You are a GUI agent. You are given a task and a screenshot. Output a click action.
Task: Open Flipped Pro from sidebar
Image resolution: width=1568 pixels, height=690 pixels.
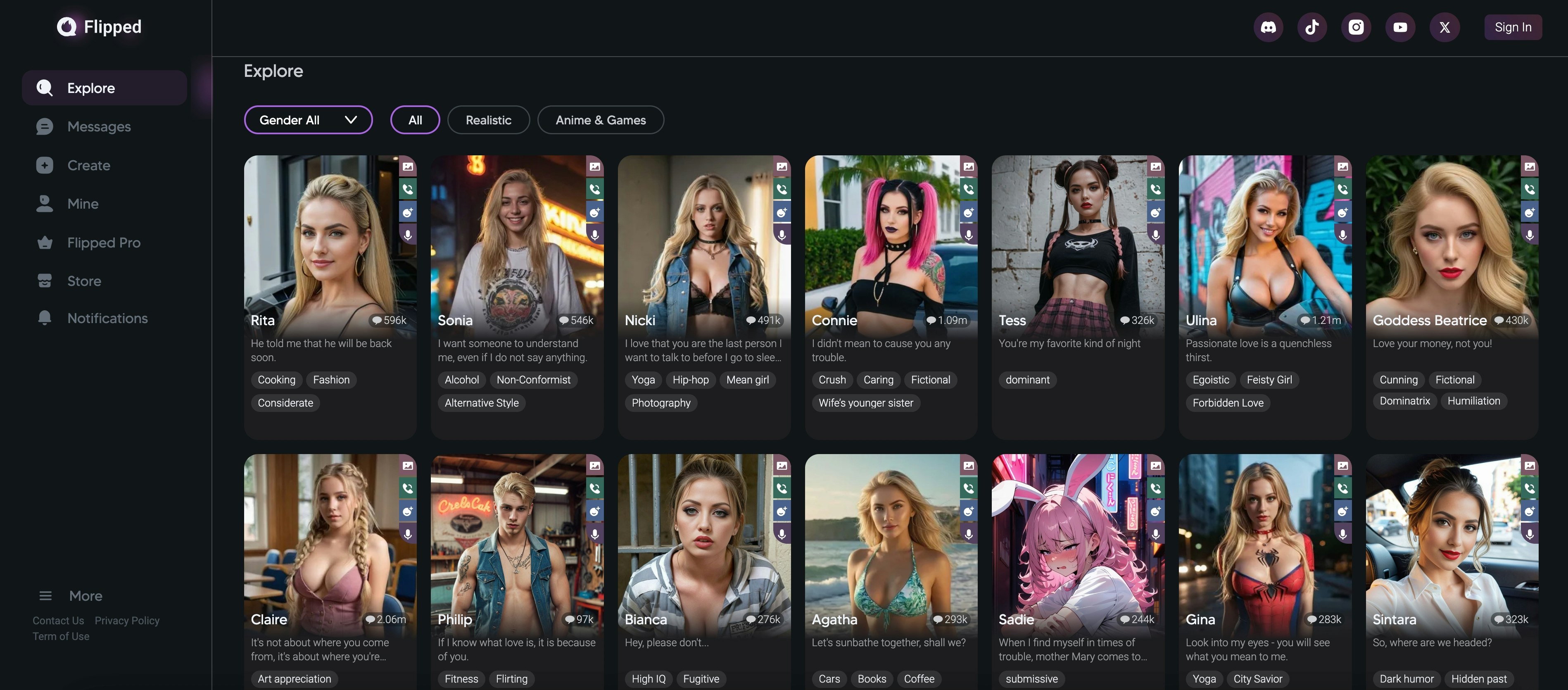point(104,243)
